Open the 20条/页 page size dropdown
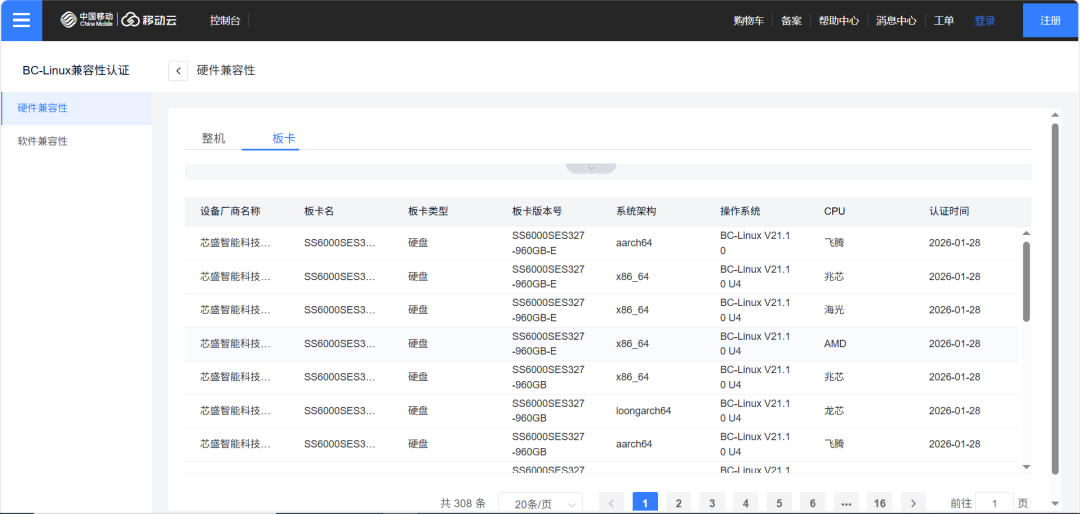Screen dimensions: 1080x514 click(x=541, y=504)
